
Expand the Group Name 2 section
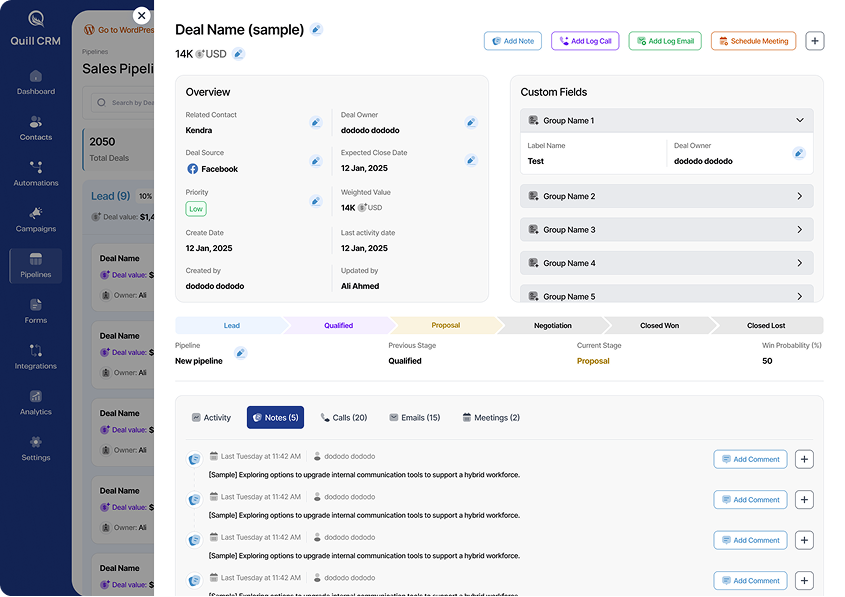point(799,197)
